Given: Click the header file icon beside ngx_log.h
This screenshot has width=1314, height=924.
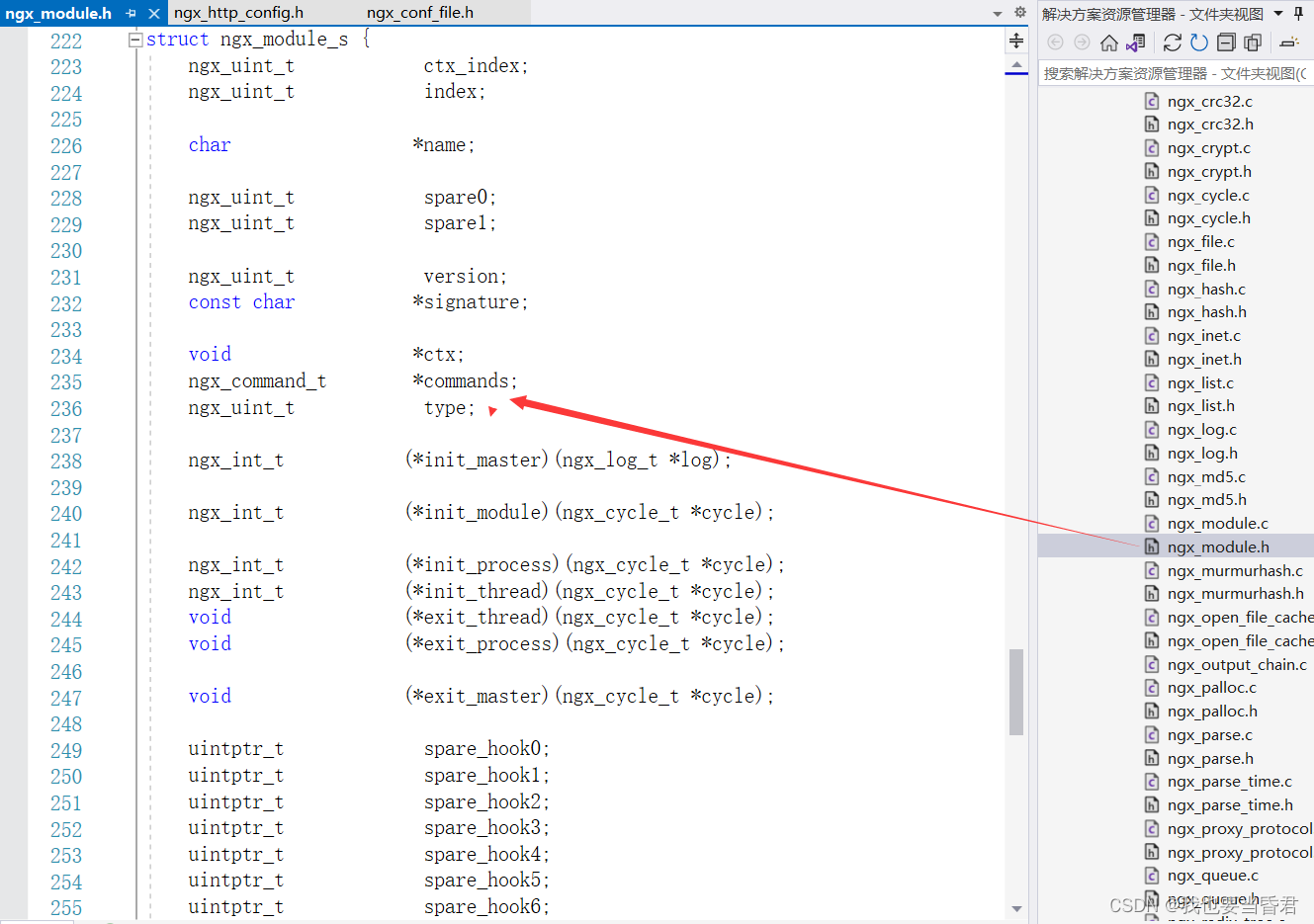Looking at the screenshot, I should tap(1152, 454).
